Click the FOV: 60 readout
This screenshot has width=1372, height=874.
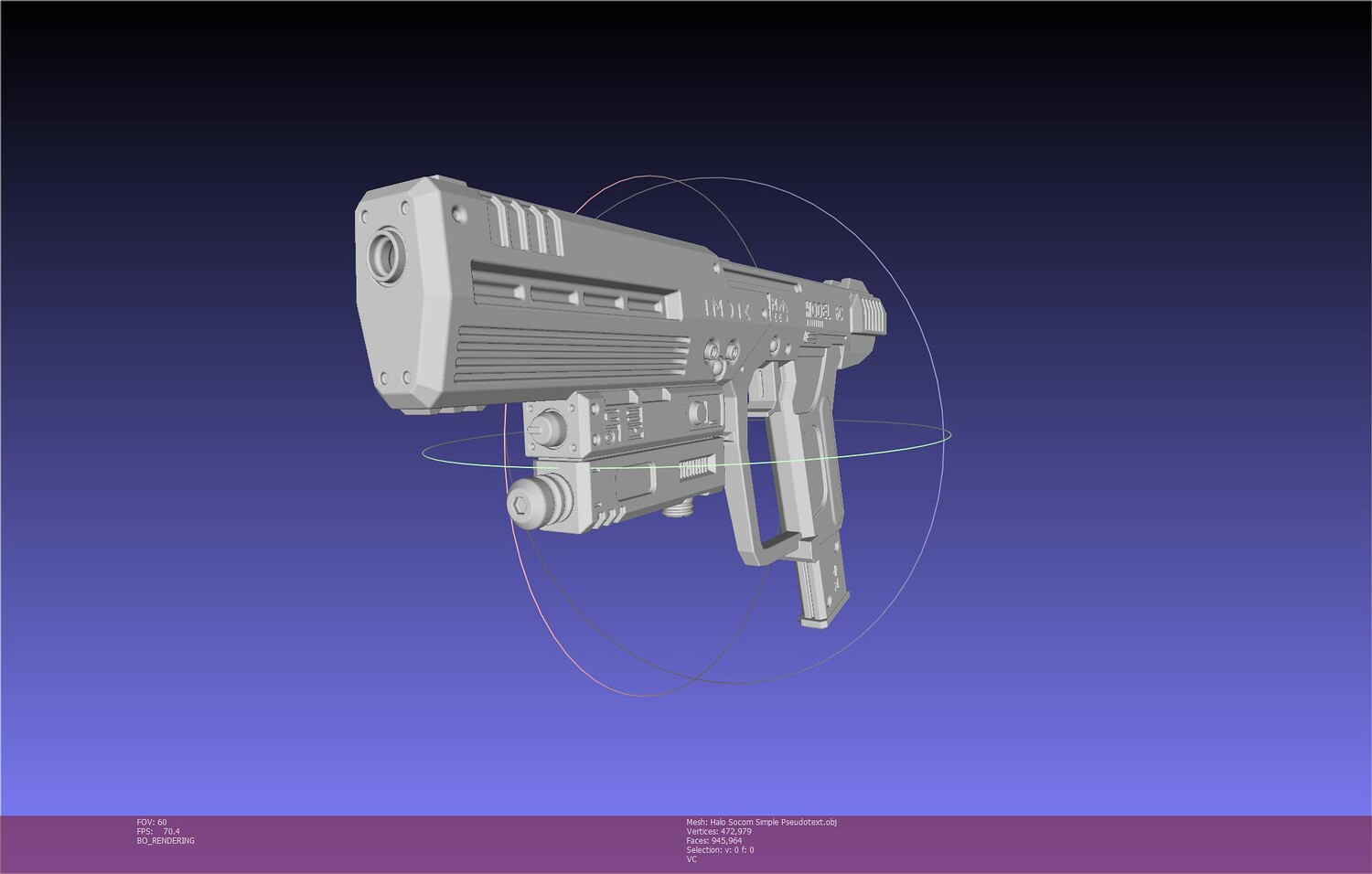point(152,823)
